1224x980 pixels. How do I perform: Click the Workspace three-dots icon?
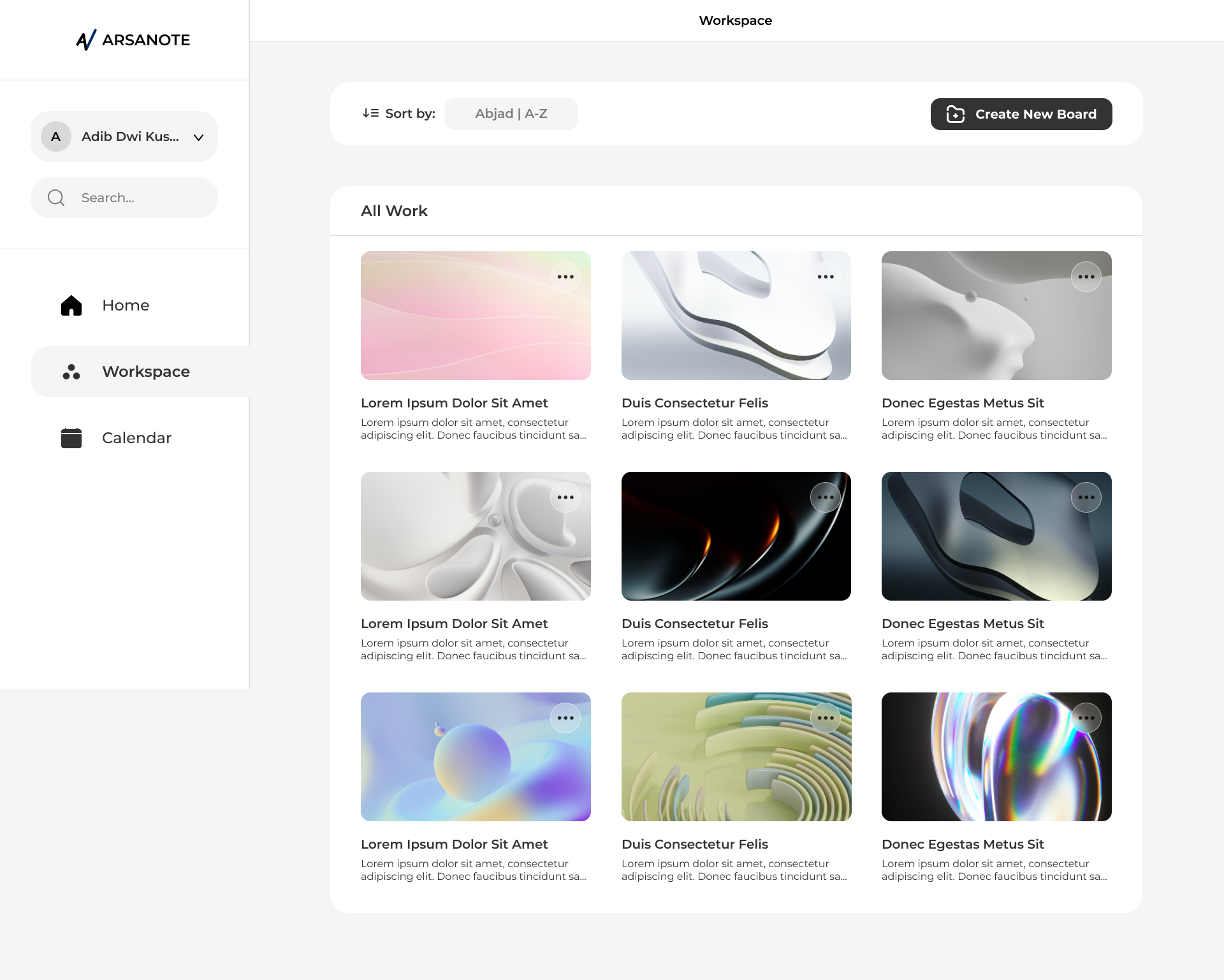(71, 372)
